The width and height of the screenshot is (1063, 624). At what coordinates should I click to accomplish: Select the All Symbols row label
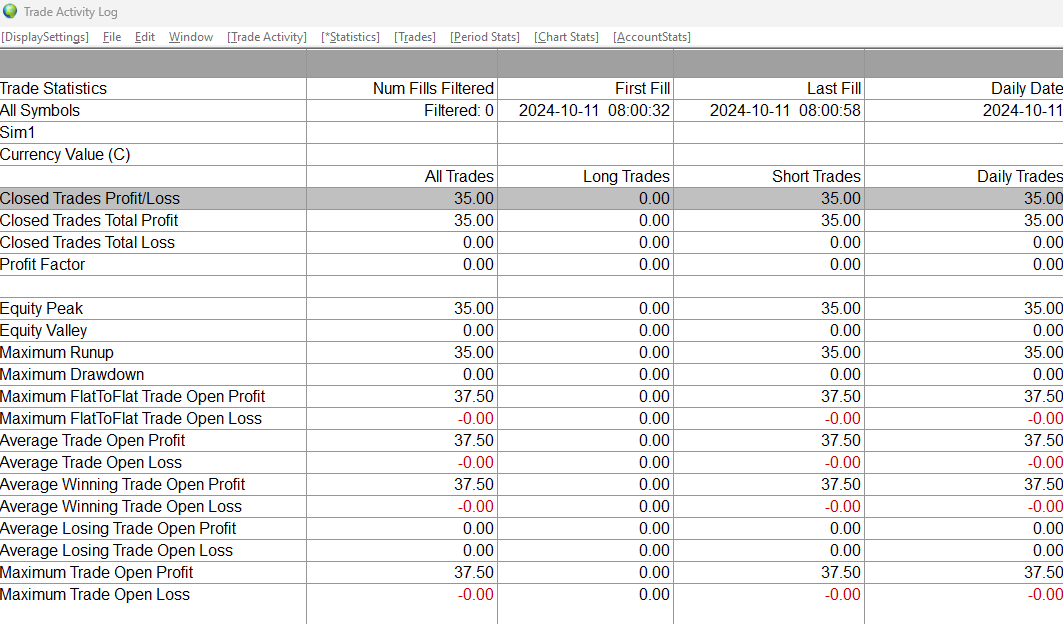[40, 111]
